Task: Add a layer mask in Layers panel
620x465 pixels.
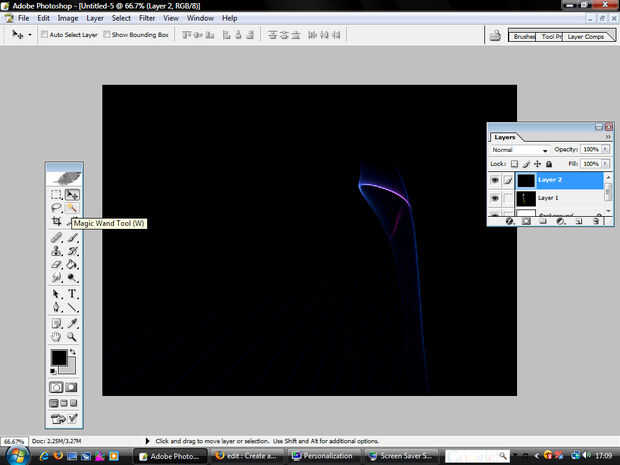Action: [526, 221]
